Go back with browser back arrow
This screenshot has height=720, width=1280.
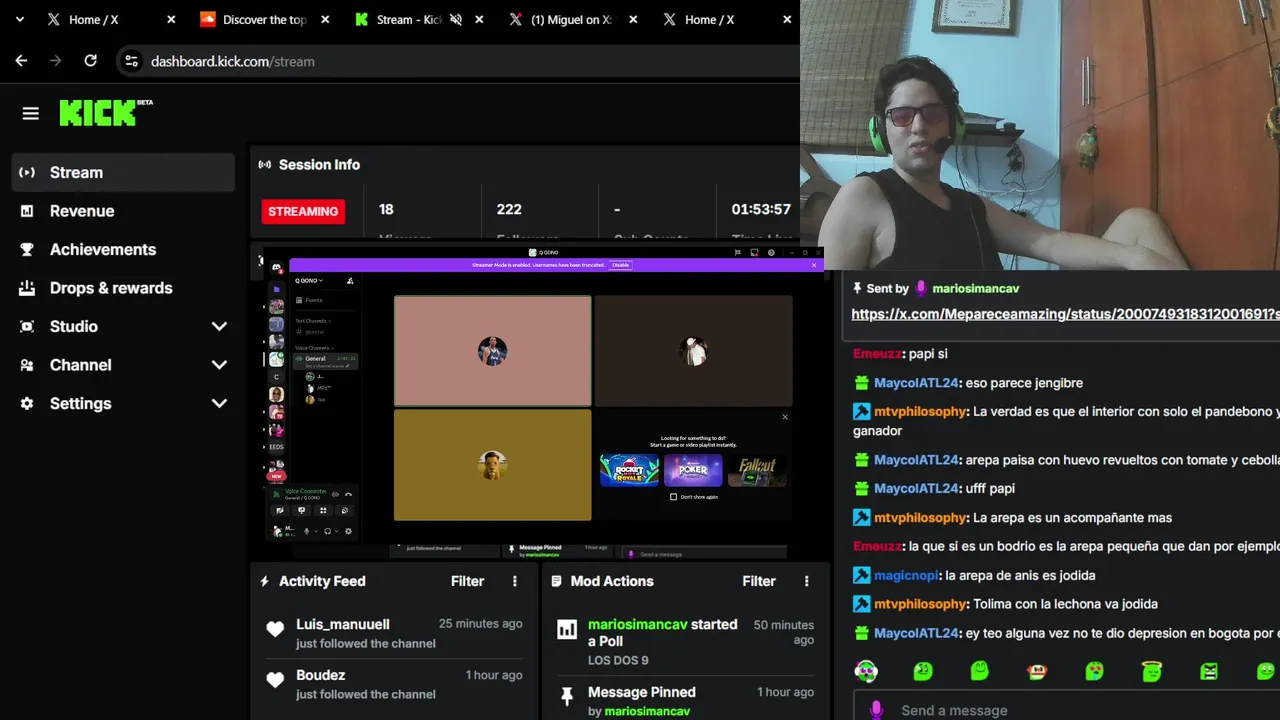point(21,61)
